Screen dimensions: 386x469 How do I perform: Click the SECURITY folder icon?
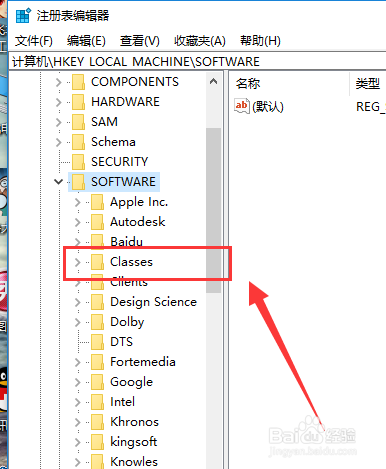pyautogui.click(x=78, y=162)
